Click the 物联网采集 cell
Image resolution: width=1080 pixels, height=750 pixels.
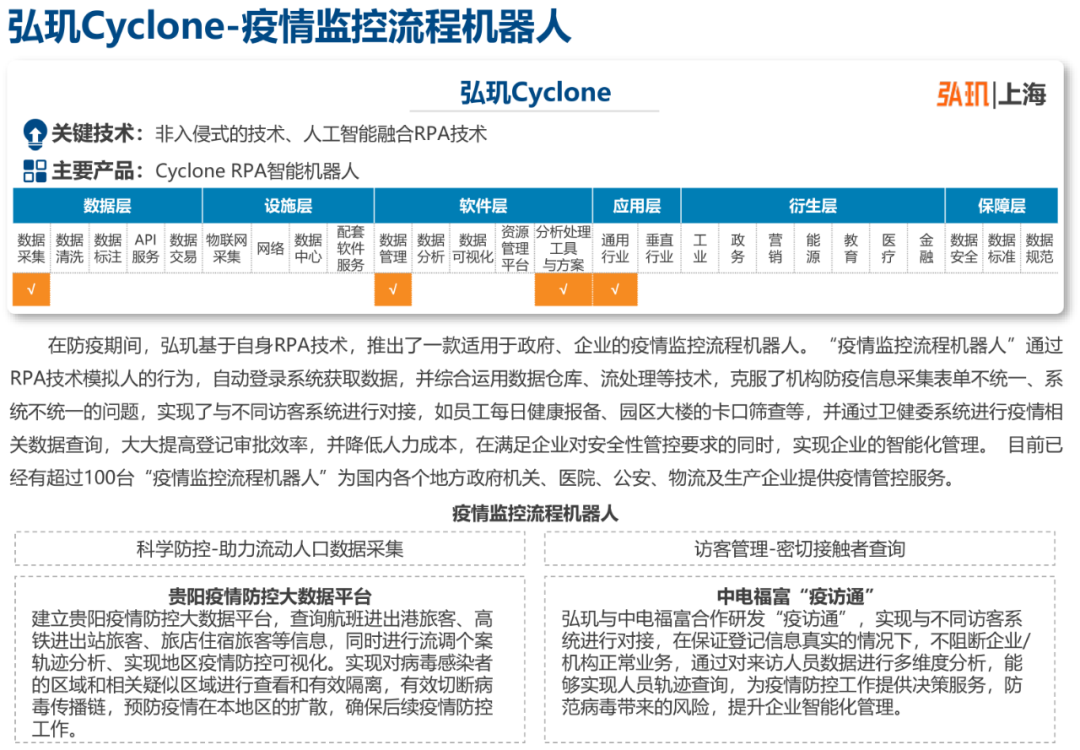(x=227, y=249)
